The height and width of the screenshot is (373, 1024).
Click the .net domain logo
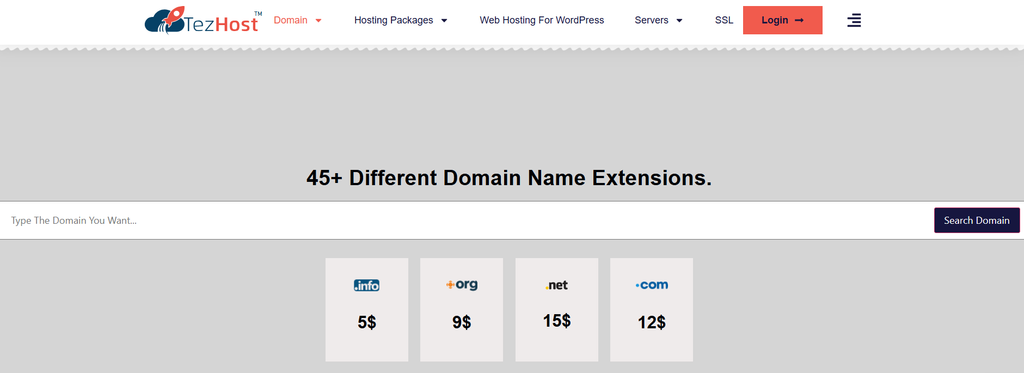(556, 285)
